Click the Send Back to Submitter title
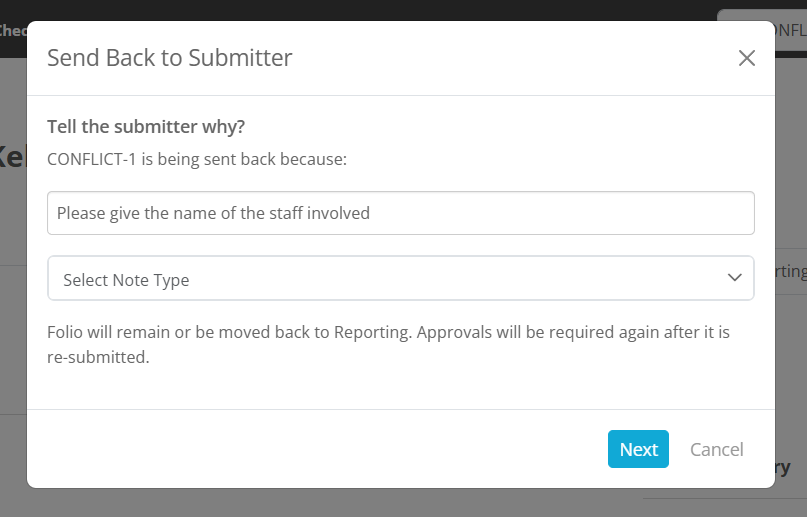807x517 pixels. tap(169, 58)
